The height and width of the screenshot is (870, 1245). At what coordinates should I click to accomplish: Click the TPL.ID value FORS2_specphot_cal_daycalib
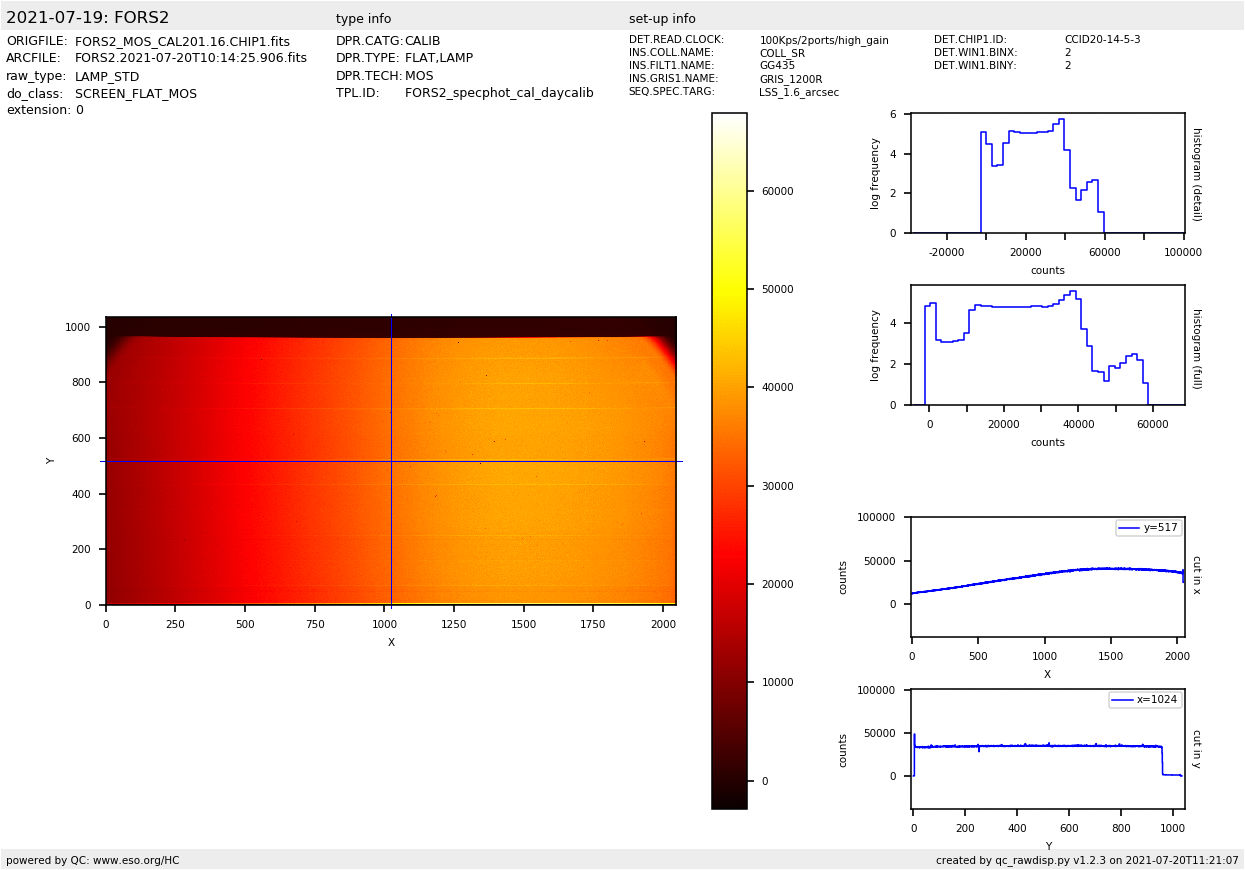499,93
